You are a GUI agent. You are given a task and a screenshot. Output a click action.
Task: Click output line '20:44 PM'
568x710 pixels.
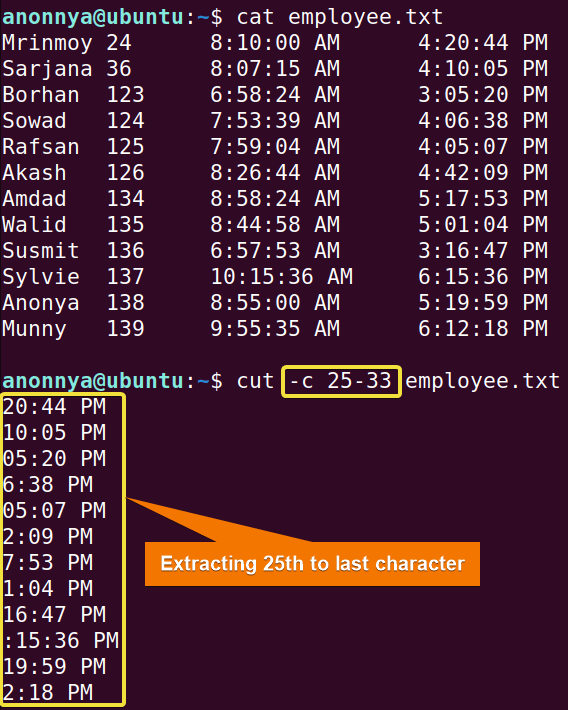point(54,407)
